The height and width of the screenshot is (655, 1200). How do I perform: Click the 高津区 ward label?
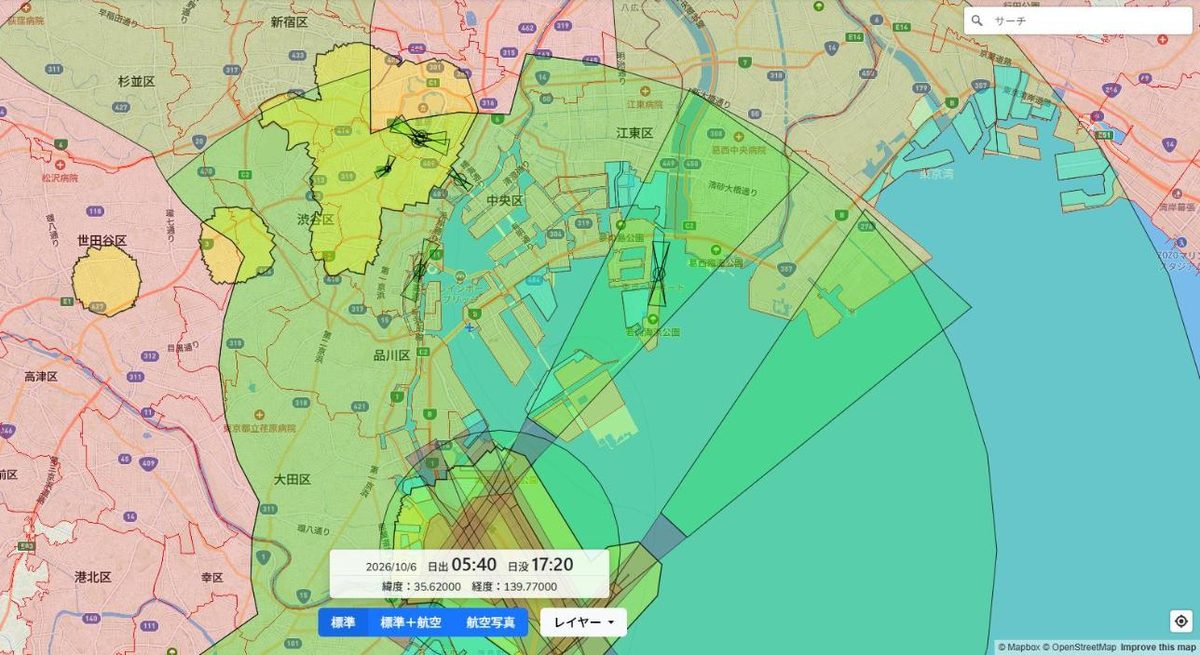coord(41,376)
